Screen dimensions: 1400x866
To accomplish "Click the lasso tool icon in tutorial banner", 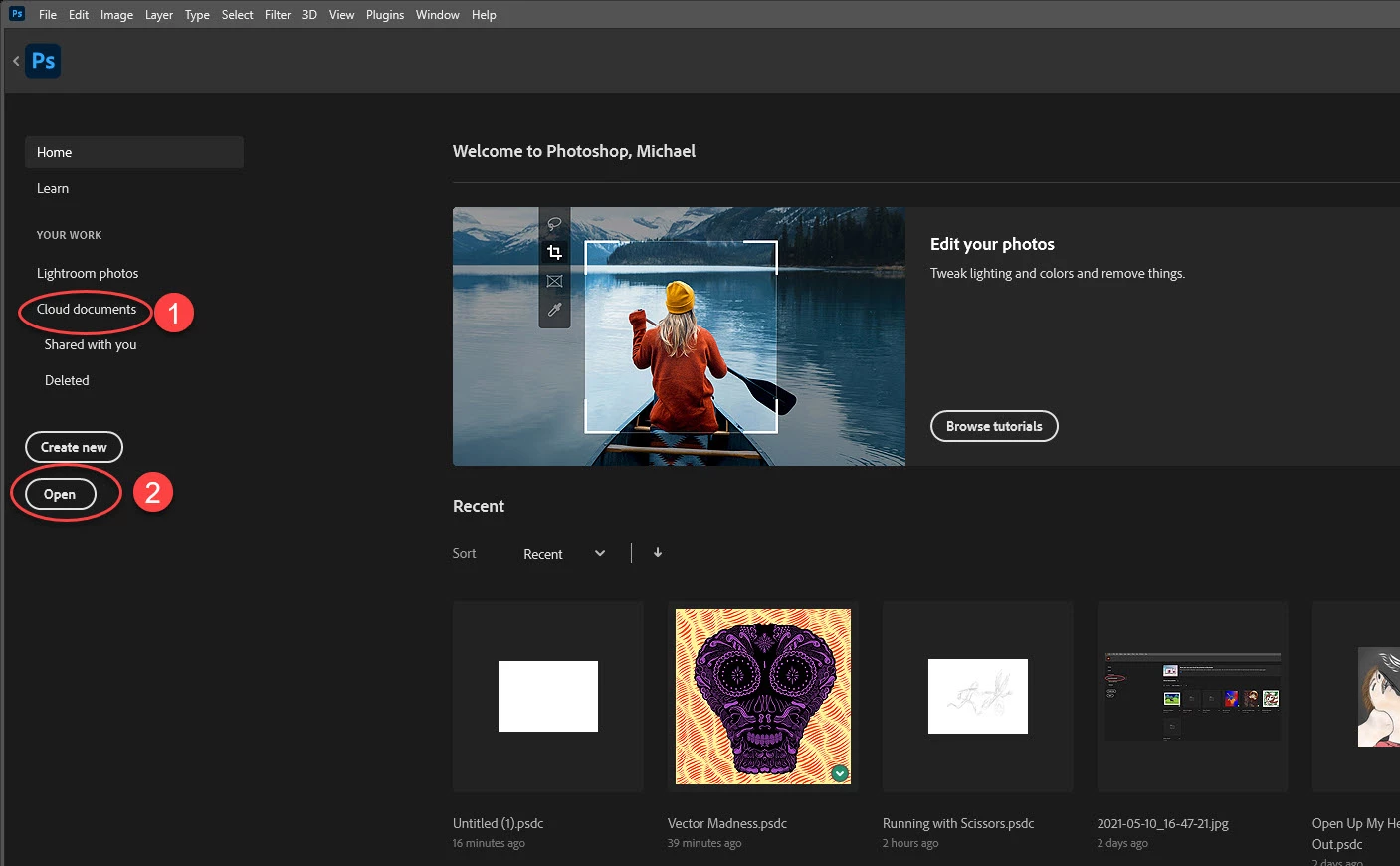I will pos(554,223).
